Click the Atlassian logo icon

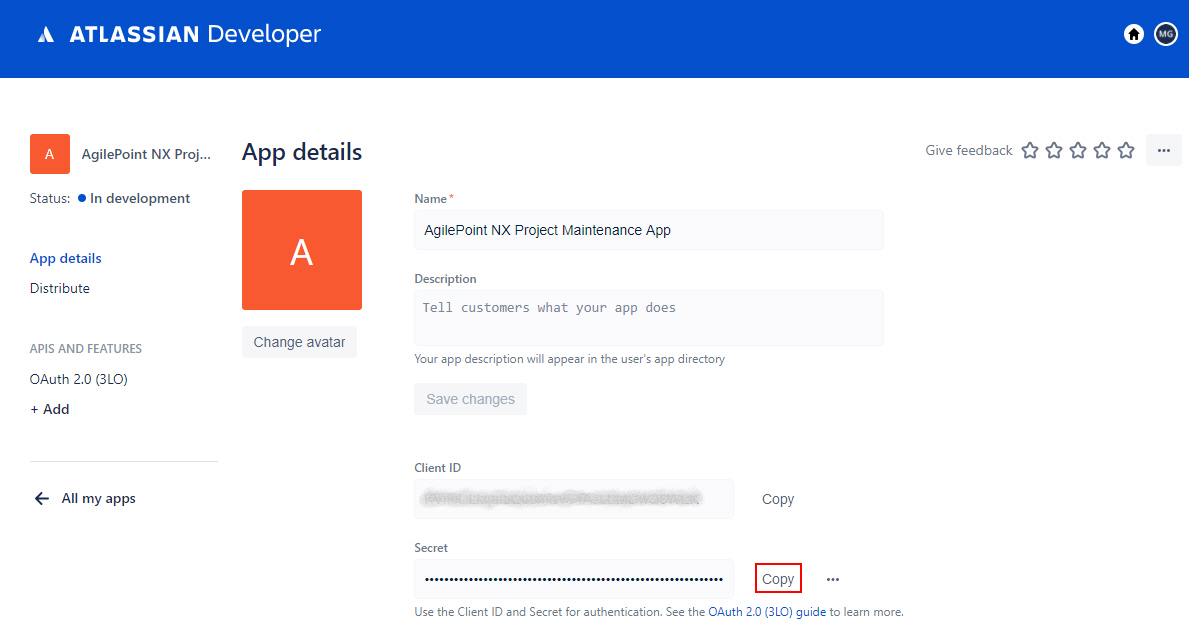[46, 34]
